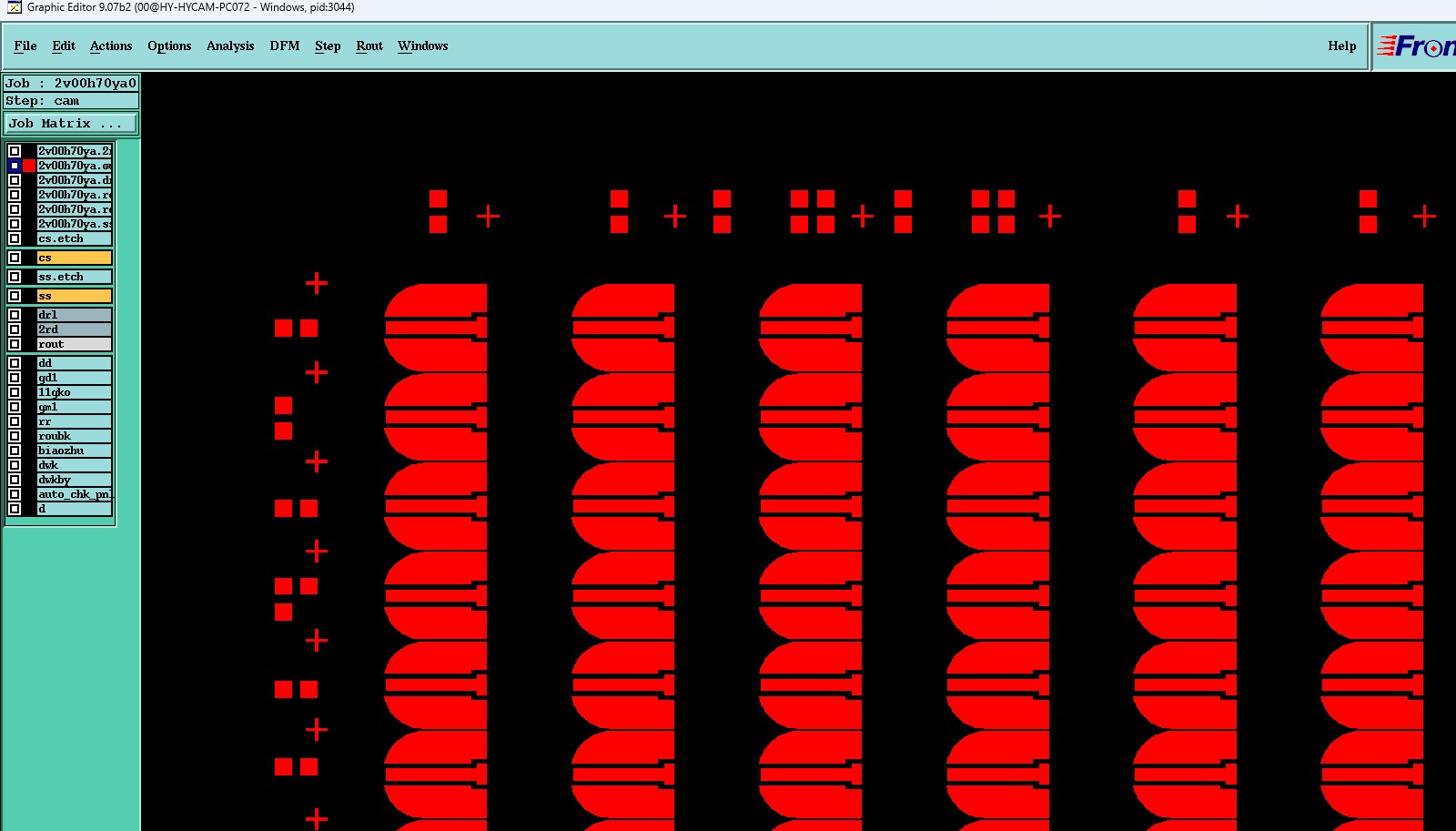1456x831 pixels.
Task: Select the dwk layer name
Action: tap(75, 465)
